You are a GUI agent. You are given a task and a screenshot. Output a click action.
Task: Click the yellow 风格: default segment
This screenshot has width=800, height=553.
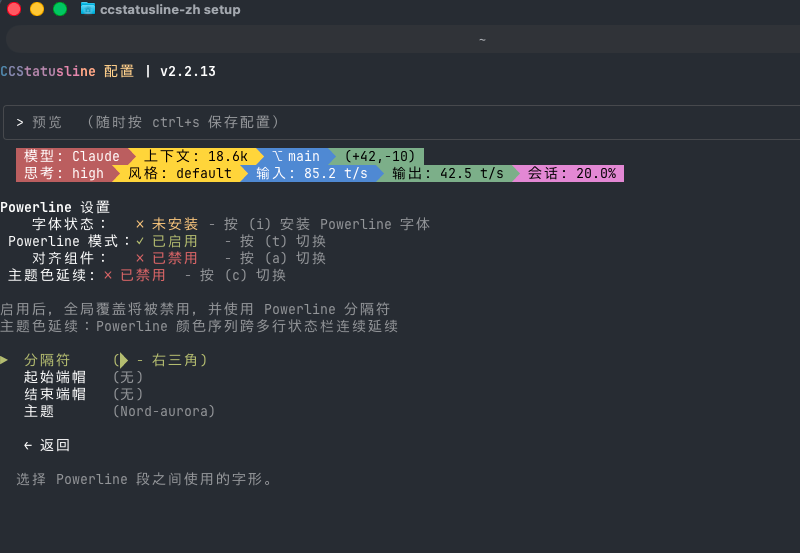180,173
